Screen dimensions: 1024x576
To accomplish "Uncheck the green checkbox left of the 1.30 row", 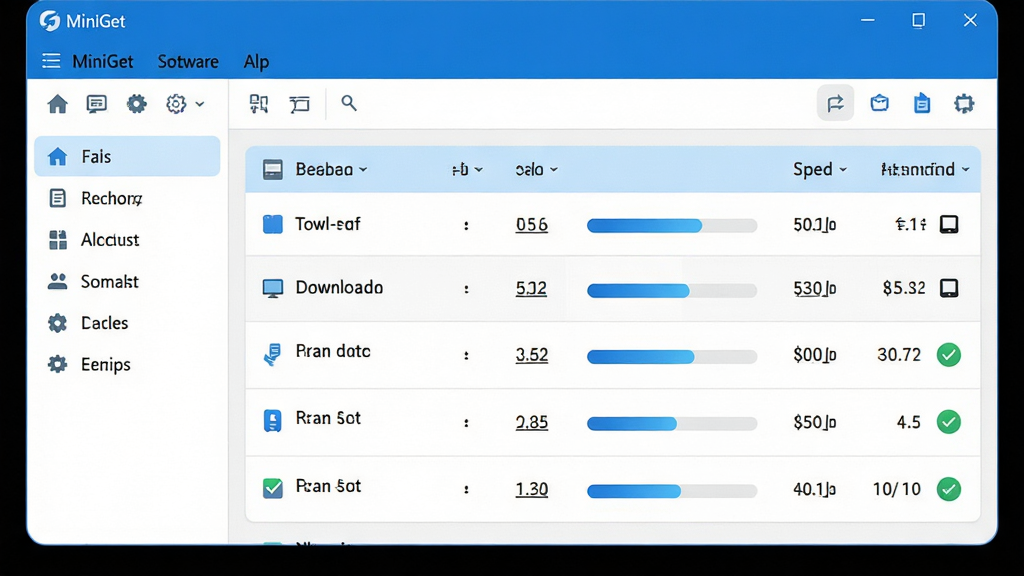I will coord(273,488).
